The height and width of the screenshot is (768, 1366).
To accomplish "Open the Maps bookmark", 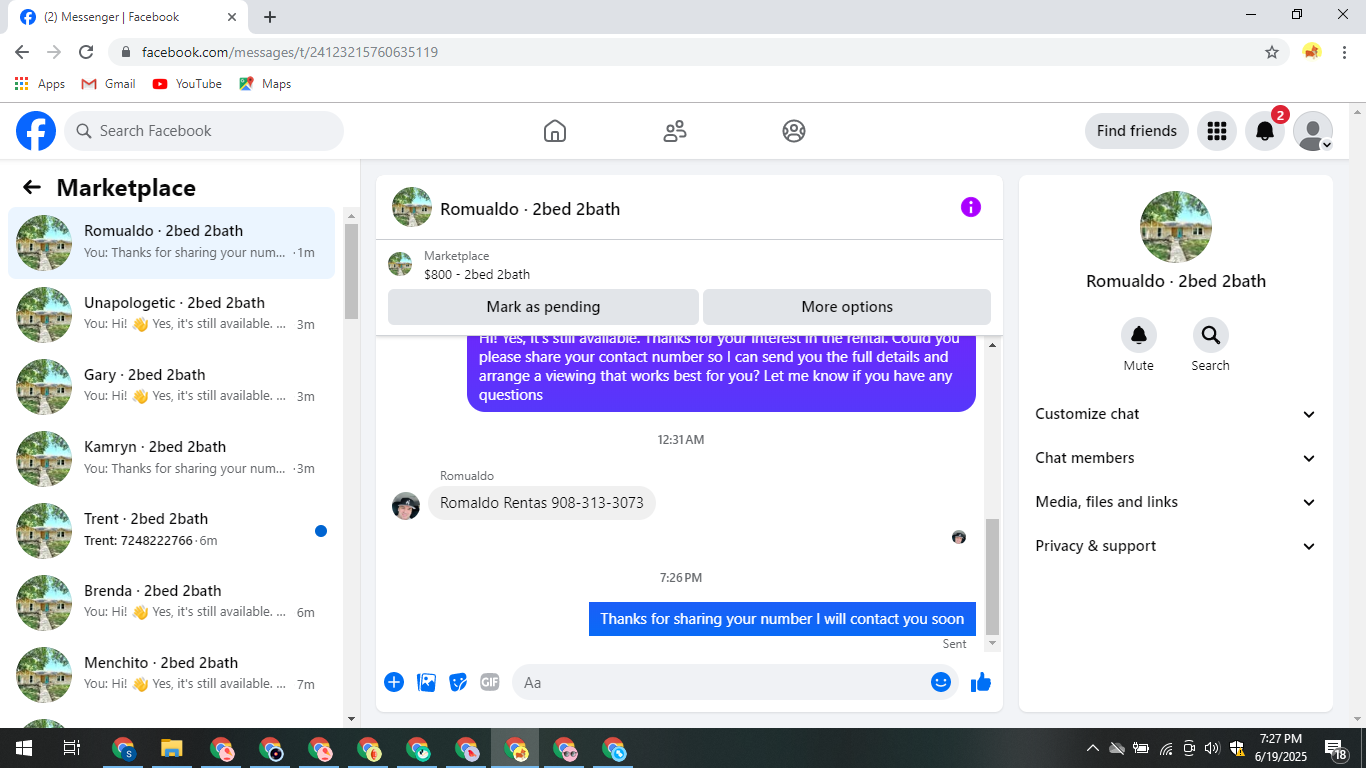I will pyautogui.click(x=265, y=84).
